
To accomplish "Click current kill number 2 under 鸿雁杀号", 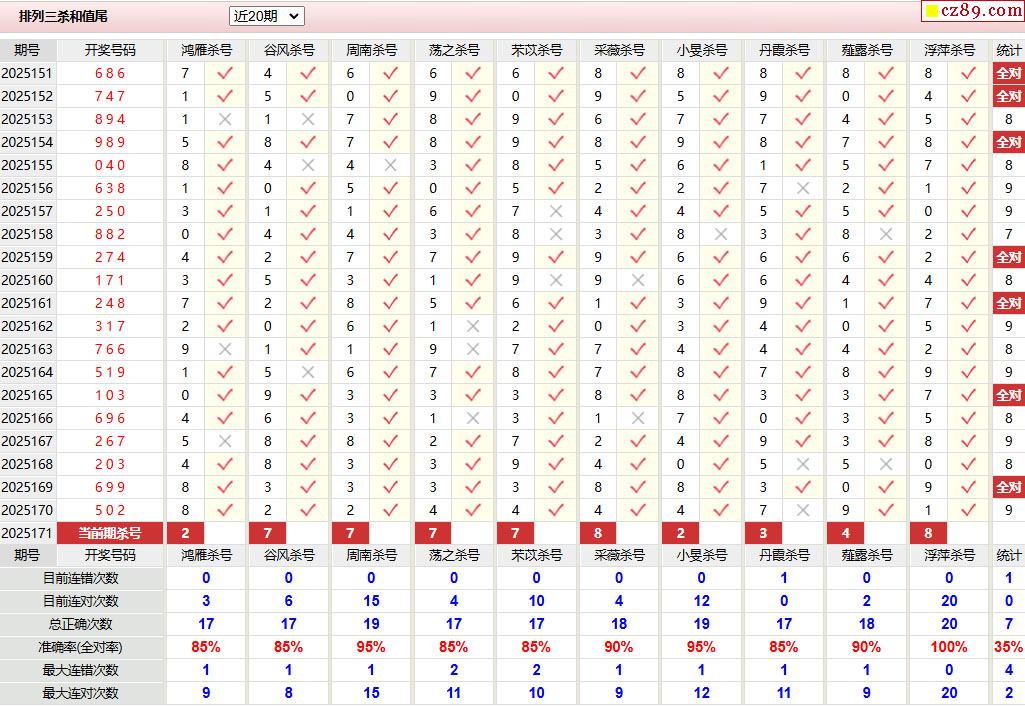I will [x=186, y=533].
